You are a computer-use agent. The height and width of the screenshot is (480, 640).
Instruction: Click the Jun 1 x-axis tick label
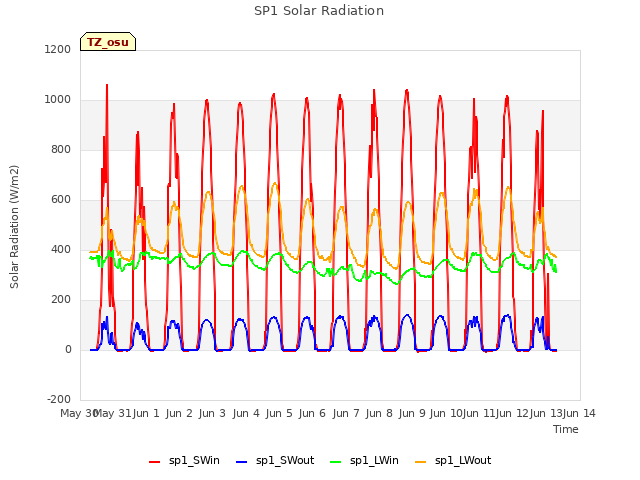click(x=146, y=413)
